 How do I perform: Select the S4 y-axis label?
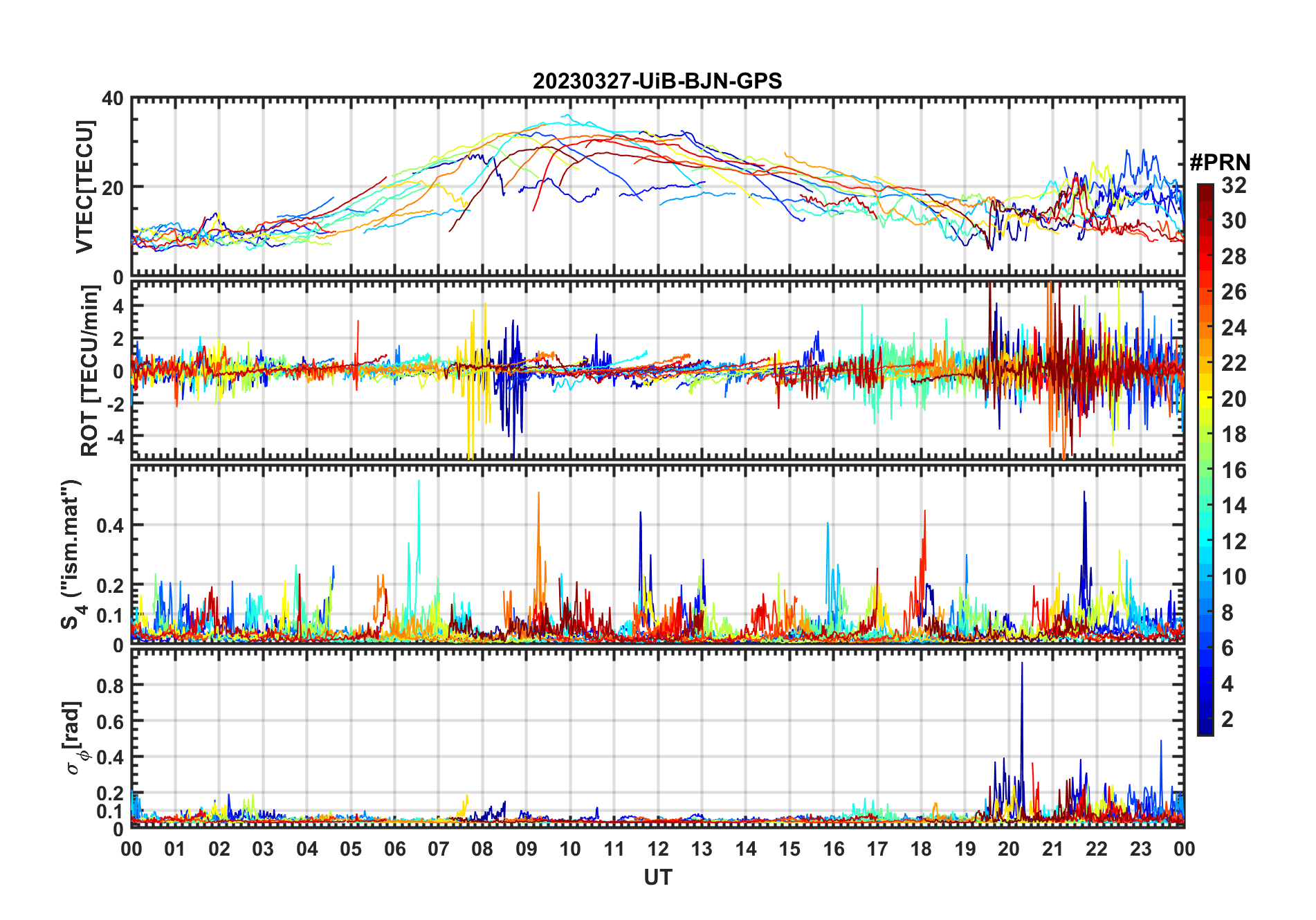click(x=71, y=555)
